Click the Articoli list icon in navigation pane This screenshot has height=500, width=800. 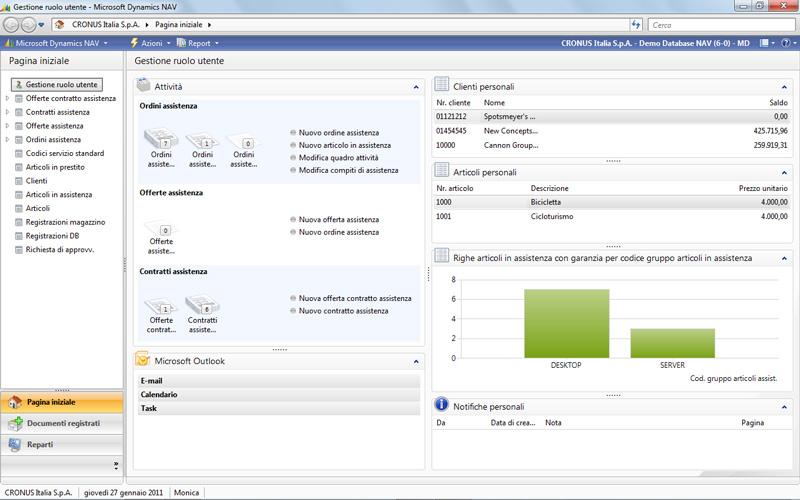[x=19, y=209]
